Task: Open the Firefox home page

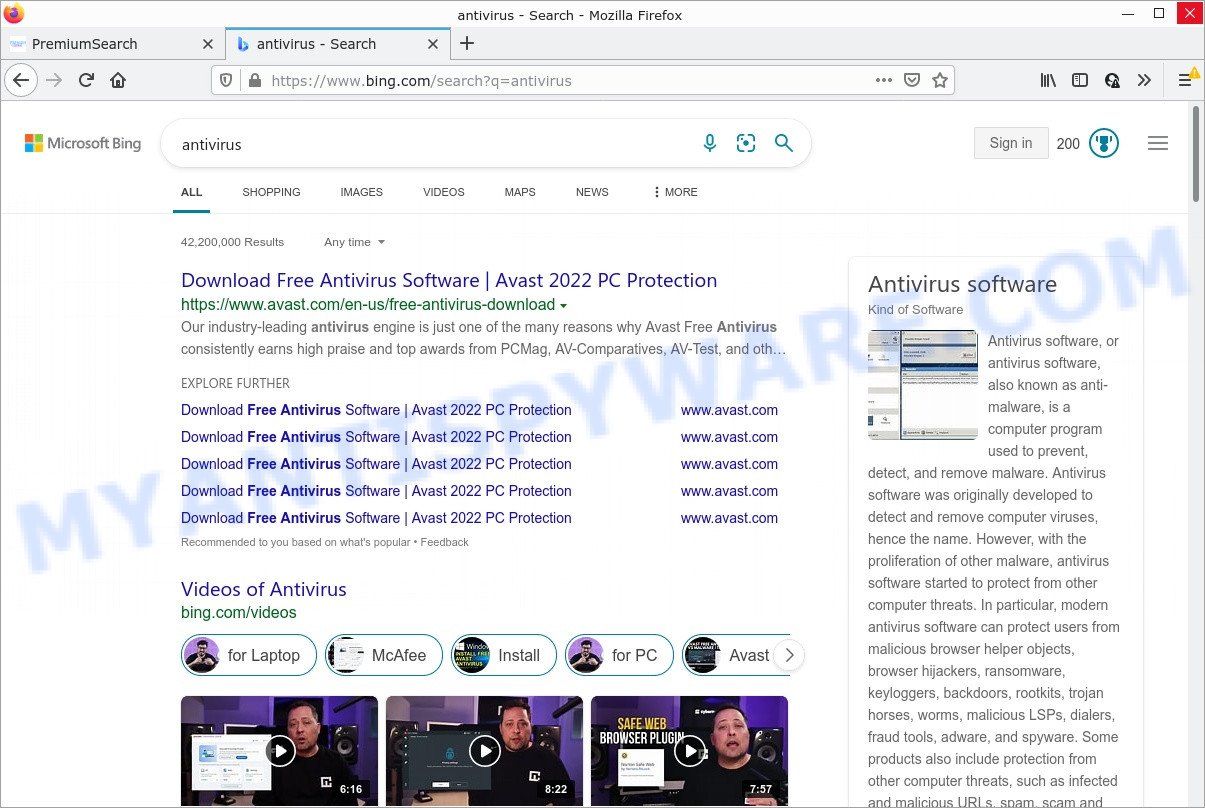Action: point(118,80)
